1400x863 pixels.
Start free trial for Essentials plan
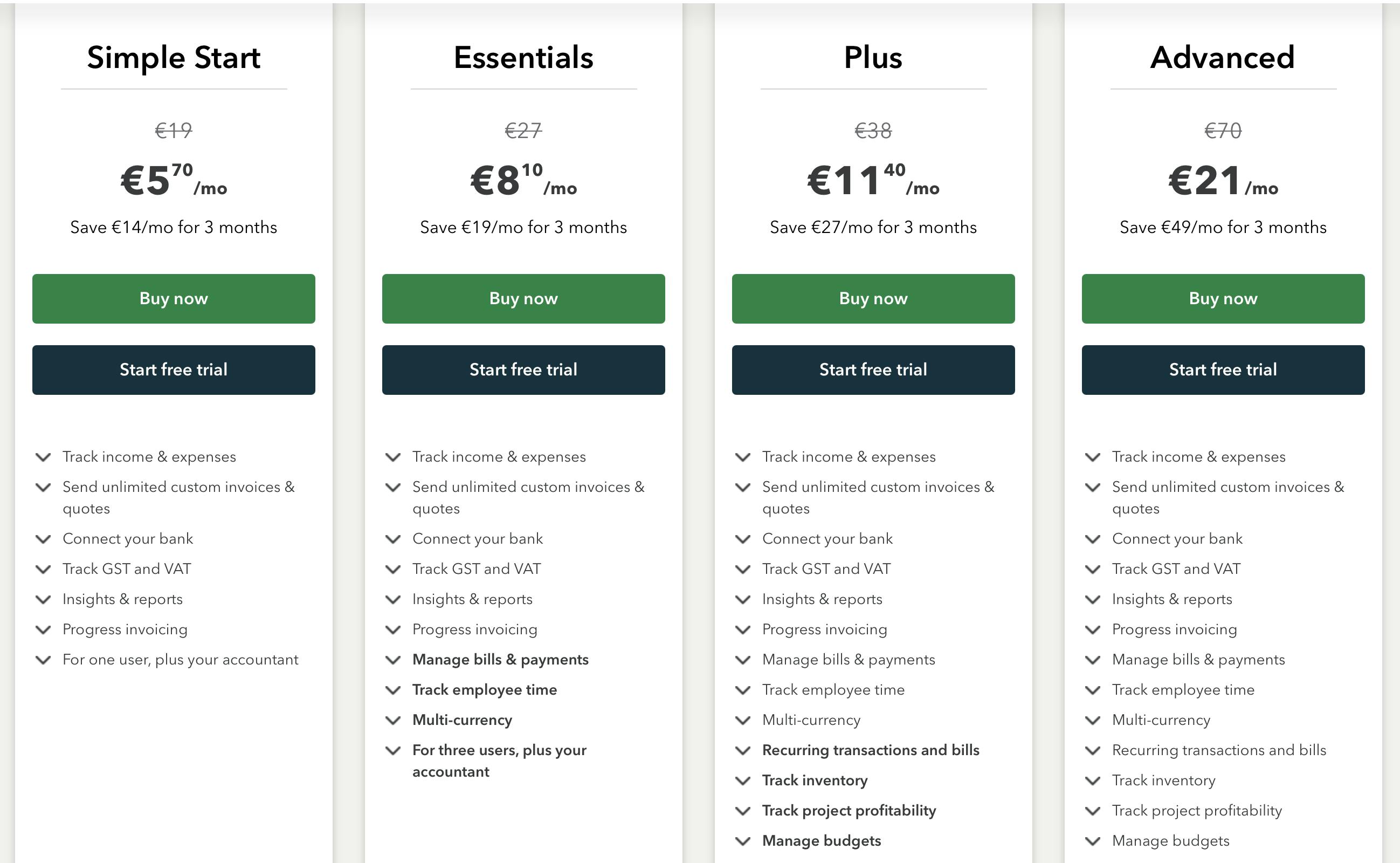click(x=523, y=369)
